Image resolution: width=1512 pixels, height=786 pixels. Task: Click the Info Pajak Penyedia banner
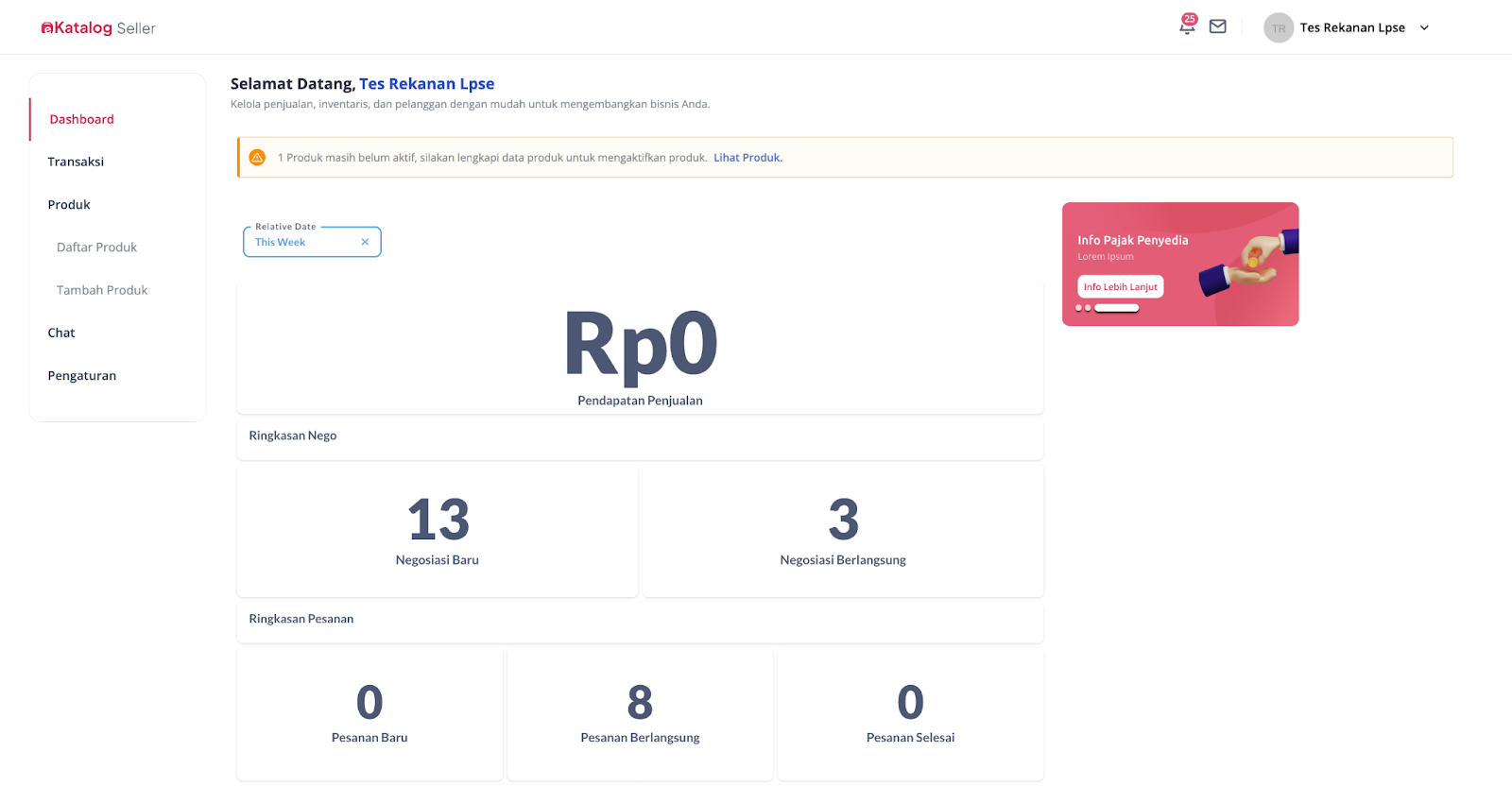tap(1180, 264)
